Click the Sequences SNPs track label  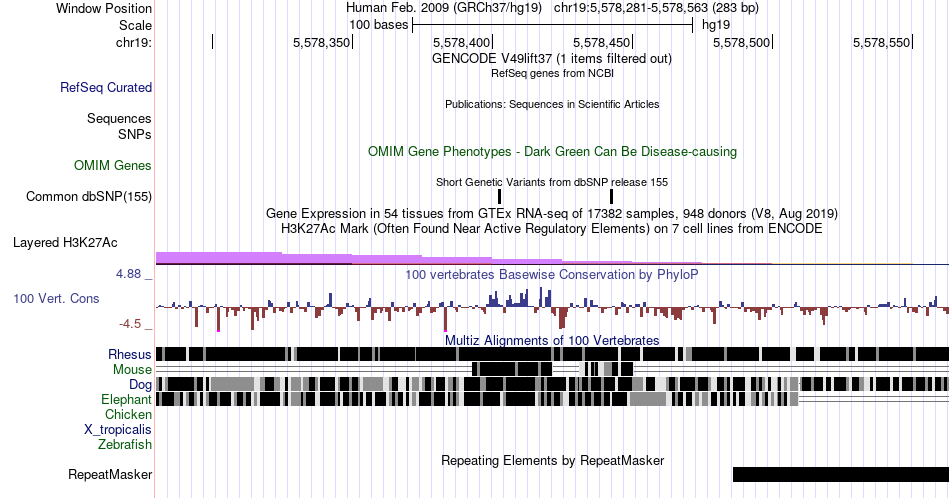tap(119, 126)
